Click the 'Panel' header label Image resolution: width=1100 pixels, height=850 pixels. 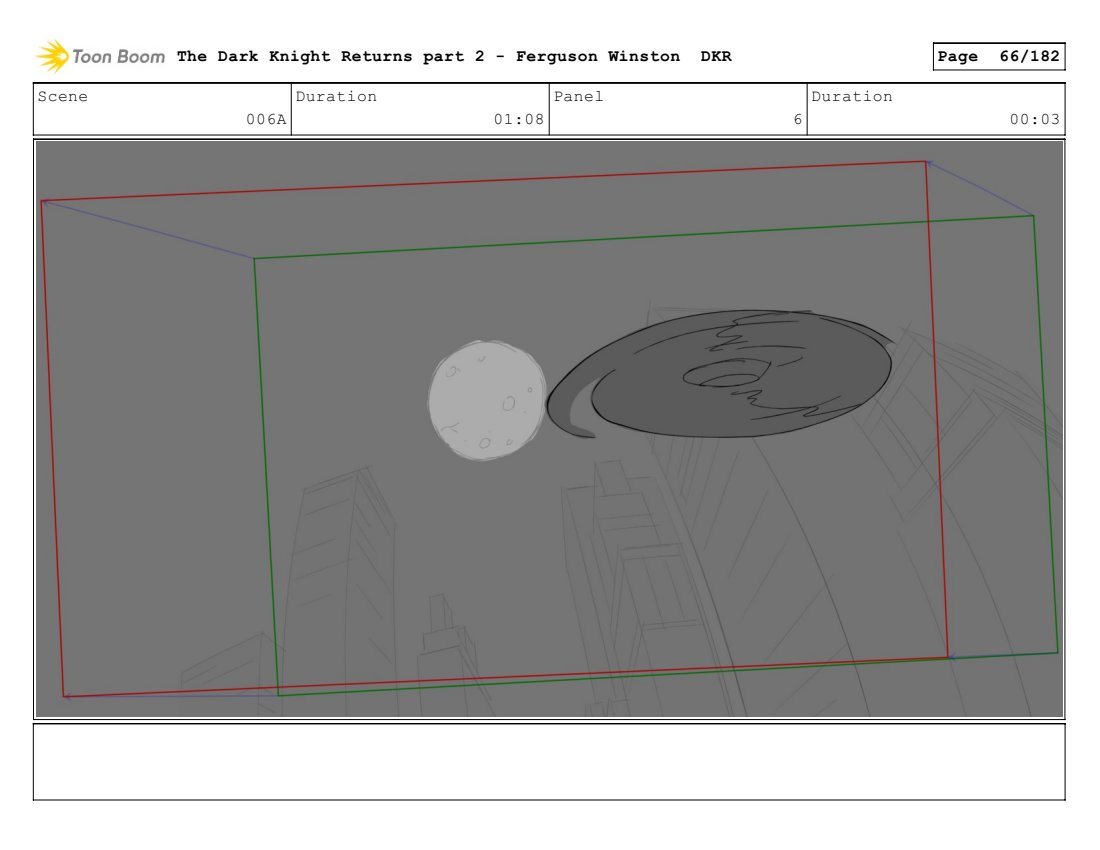pos(578,96)
